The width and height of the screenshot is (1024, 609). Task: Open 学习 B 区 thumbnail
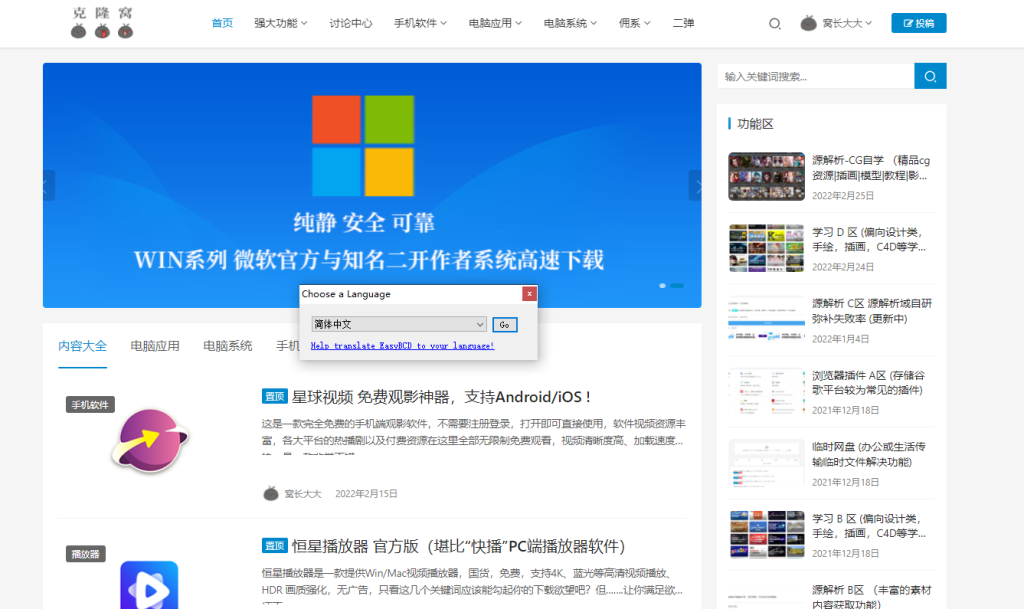pos(767,535)
